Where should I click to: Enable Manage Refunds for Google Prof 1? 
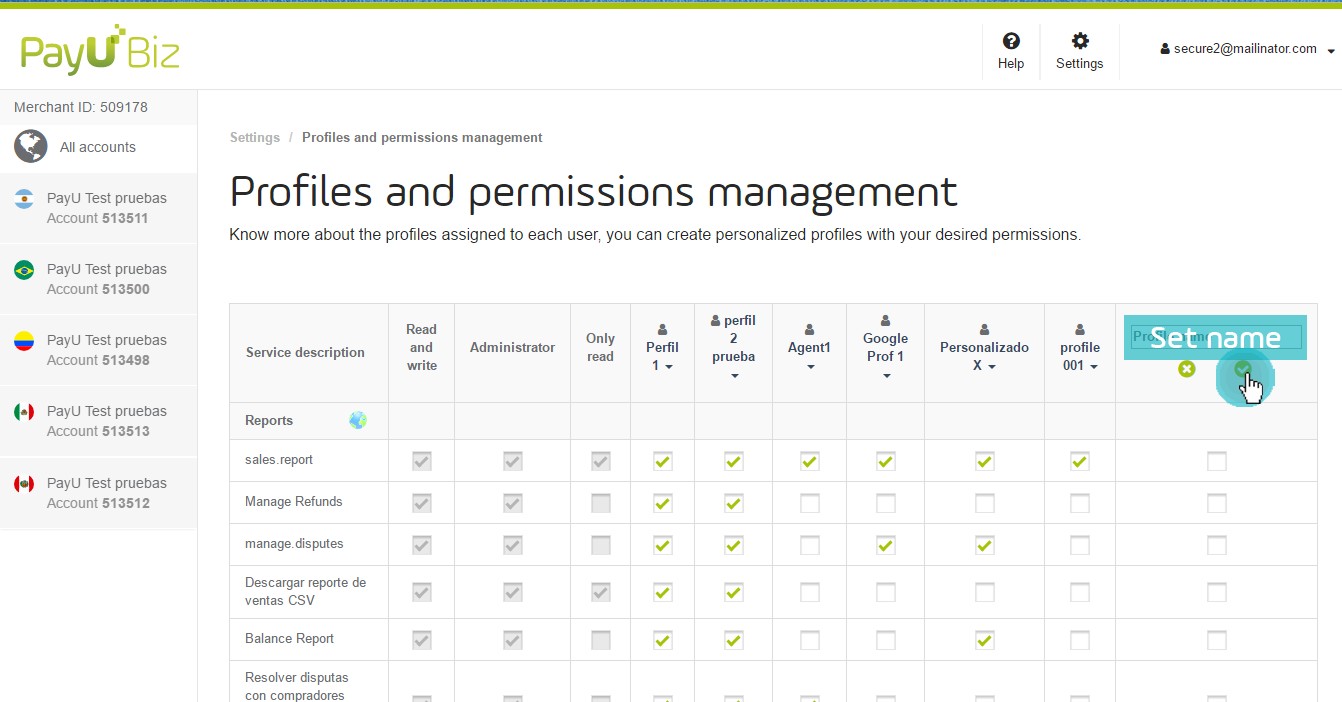pyautogui.click(x=886, y=503)
